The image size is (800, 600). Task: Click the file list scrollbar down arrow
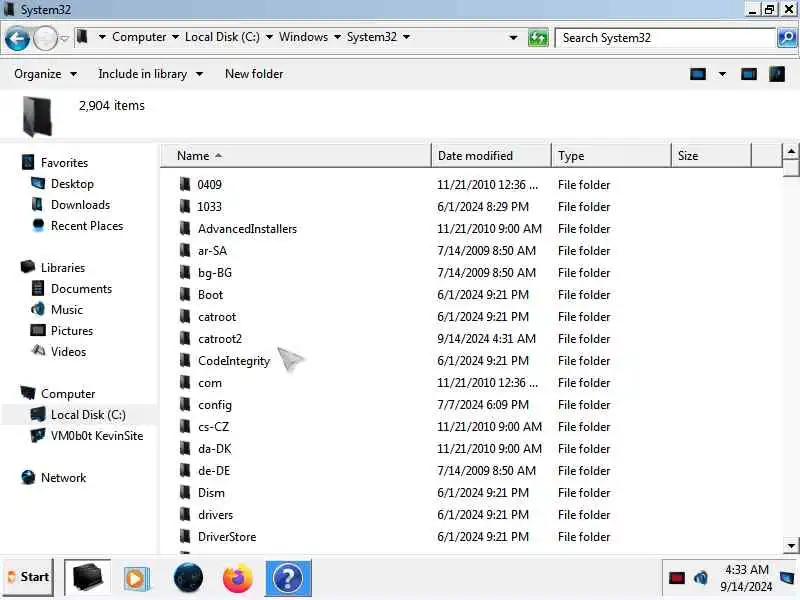(791, 545)
